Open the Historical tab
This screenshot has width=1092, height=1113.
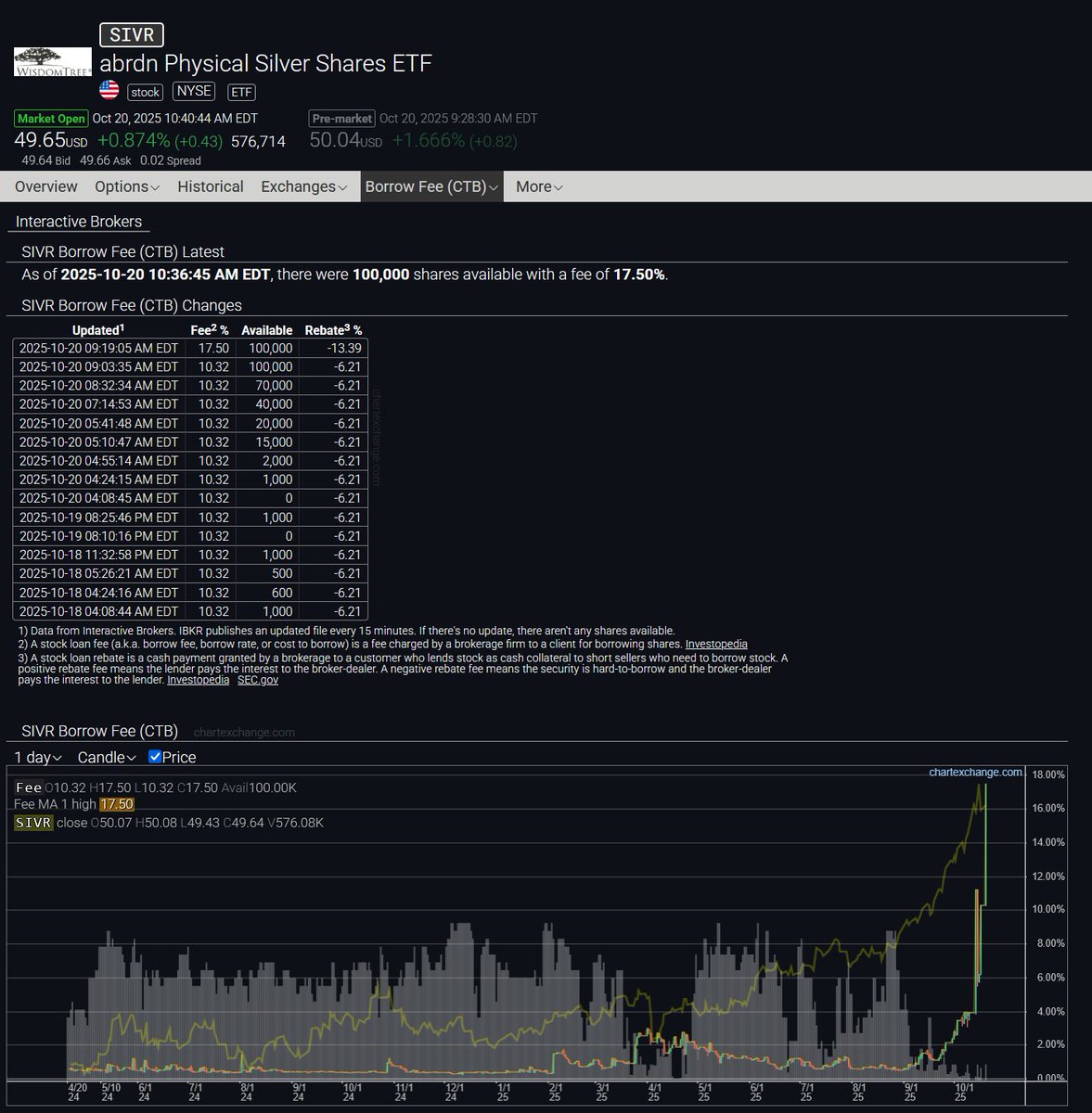coord(211,186)
